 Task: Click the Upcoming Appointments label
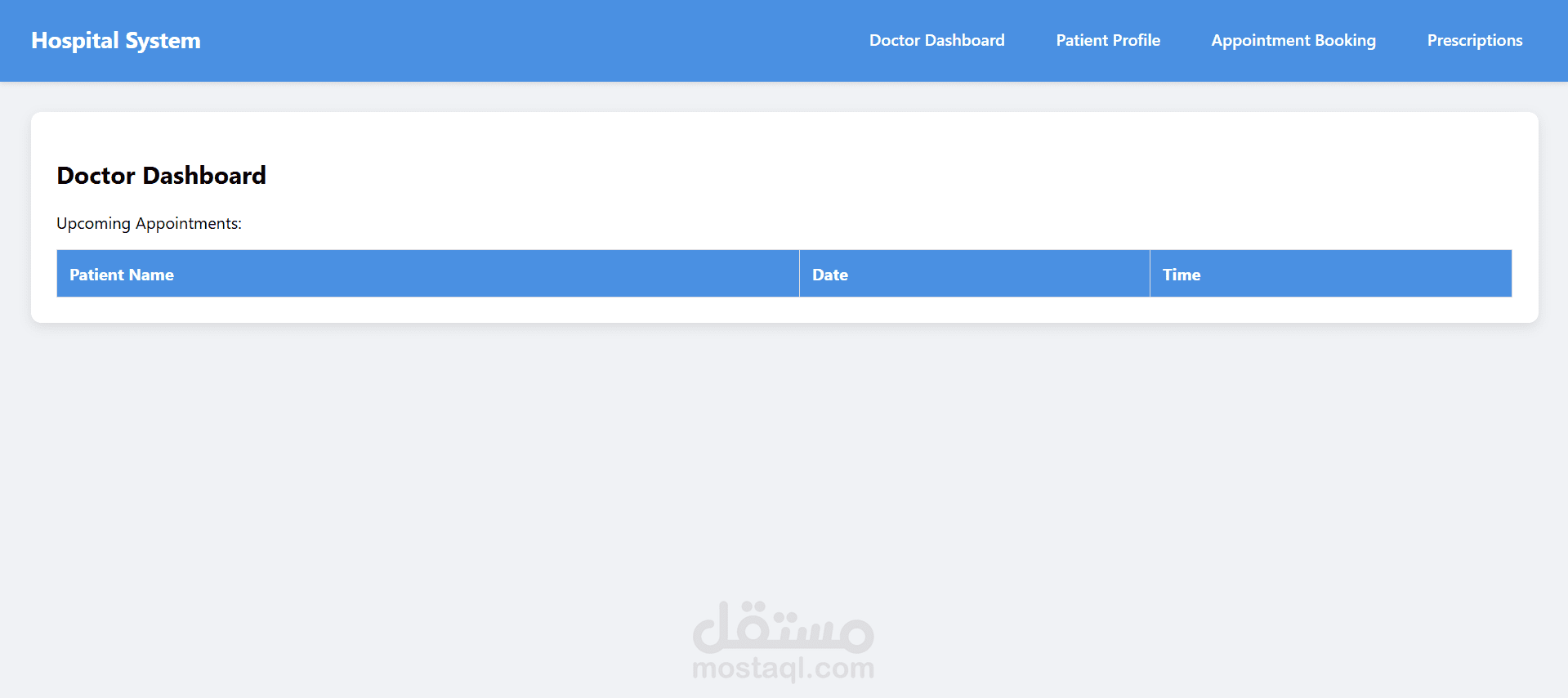(150, 223)
